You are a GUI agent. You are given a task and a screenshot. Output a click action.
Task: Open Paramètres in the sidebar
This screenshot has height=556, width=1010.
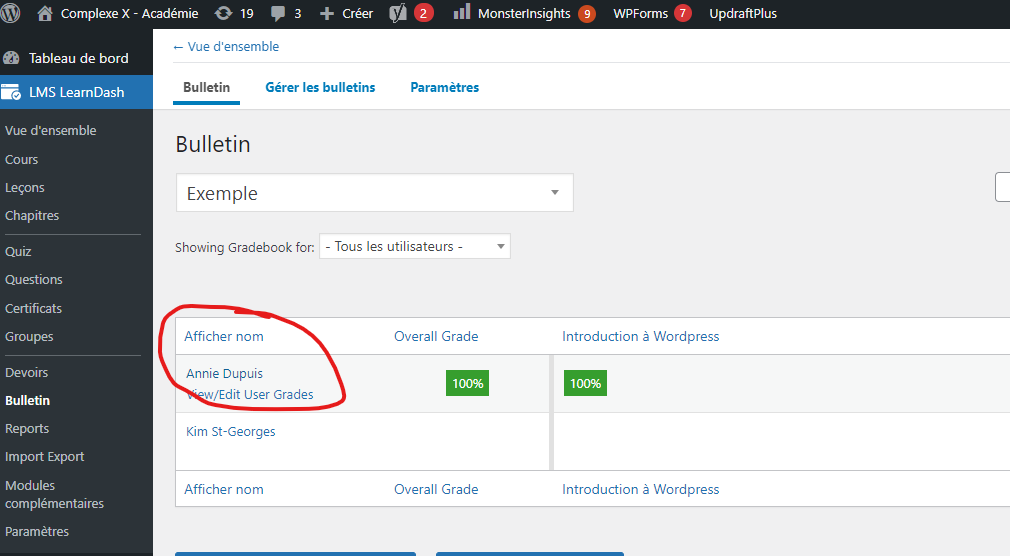37,532
